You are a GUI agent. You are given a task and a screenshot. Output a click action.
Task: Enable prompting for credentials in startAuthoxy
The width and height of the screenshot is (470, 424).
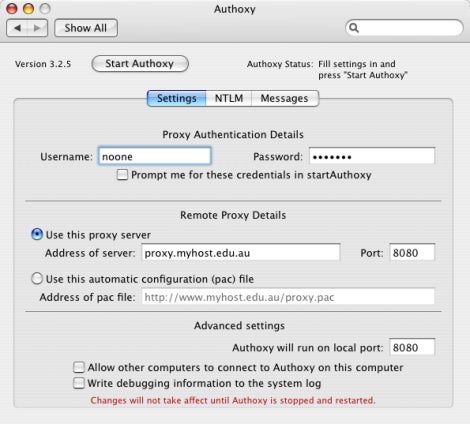click(x=122, y=175)
